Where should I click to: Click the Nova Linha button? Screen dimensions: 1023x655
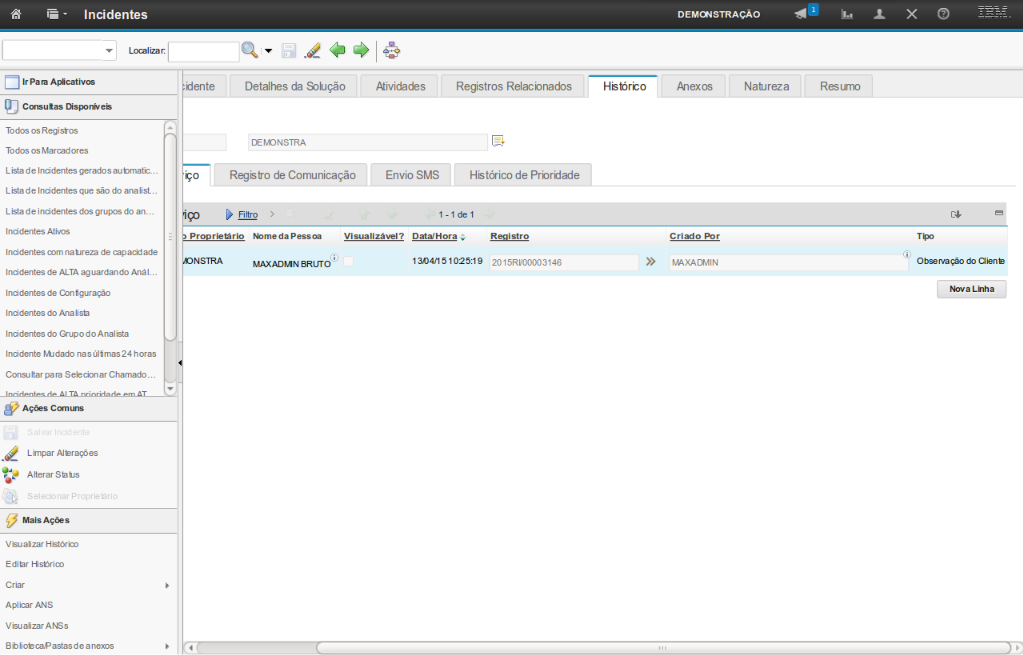coord(971,289)
